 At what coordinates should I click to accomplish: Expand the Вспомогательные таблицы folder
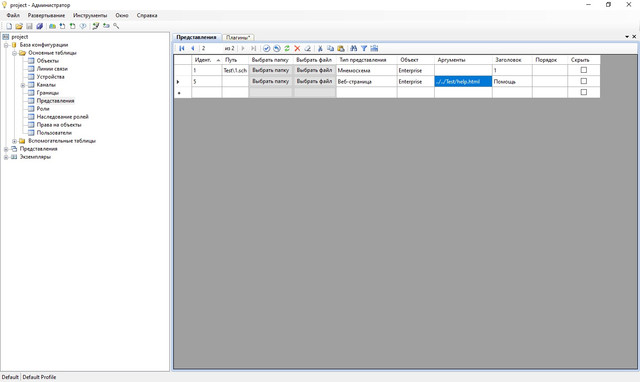14,141
